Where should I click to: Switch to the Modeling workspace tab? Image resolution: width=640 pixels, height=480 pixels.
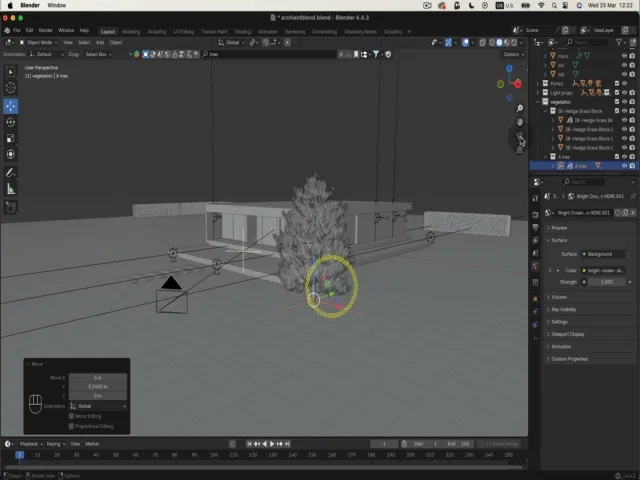click(131, 31)
